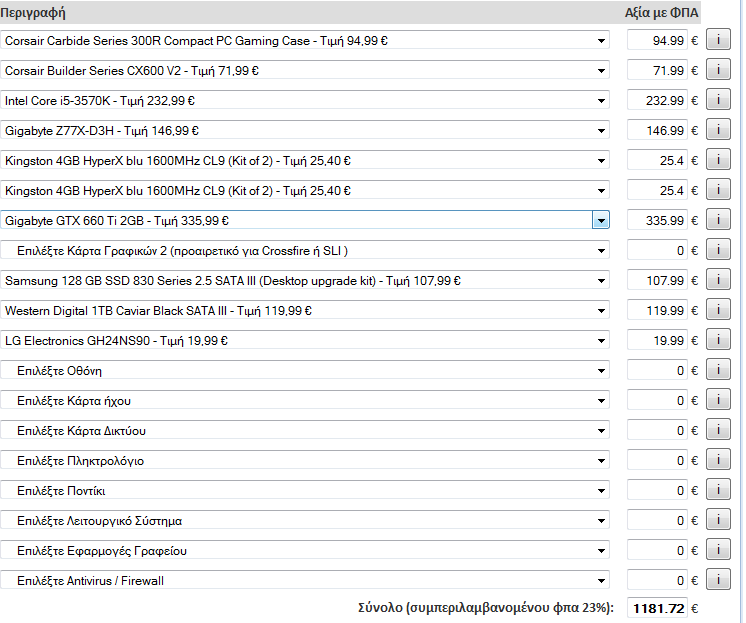Show info for Corsair CX600 V2 row
The image size is (746, 623).
tap(718, 70)
